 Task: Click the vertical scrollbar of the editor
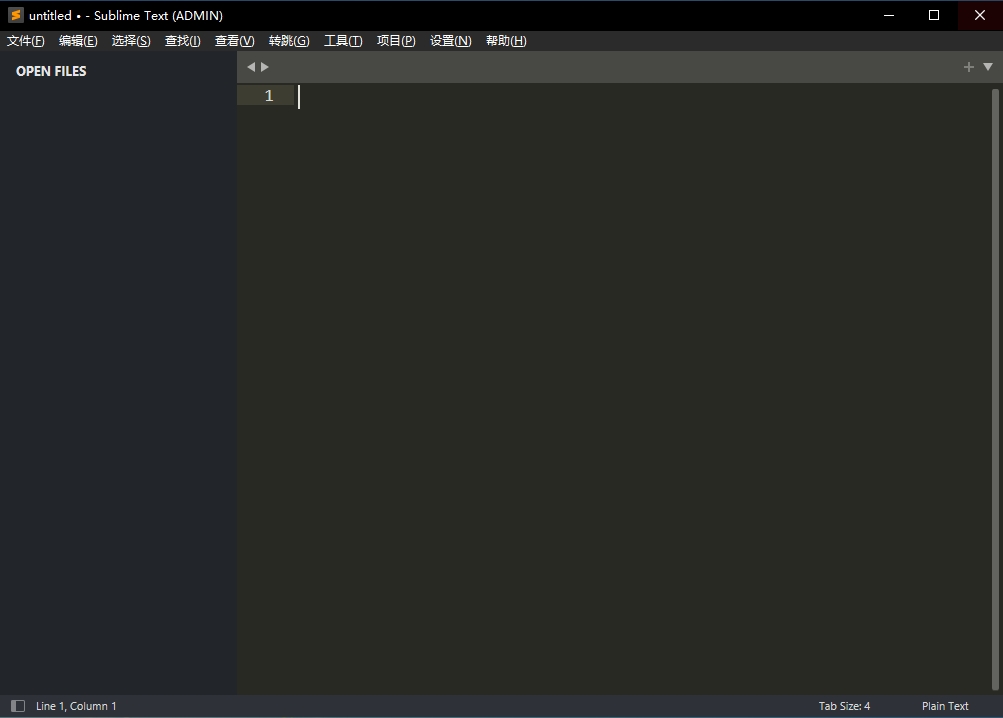pos(995,389)
